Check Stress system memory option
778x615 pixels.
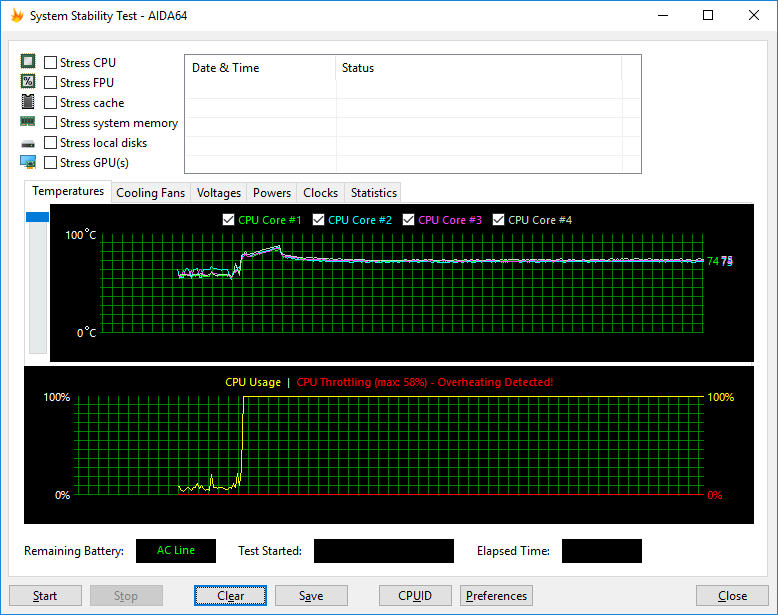tap(50, 123)
